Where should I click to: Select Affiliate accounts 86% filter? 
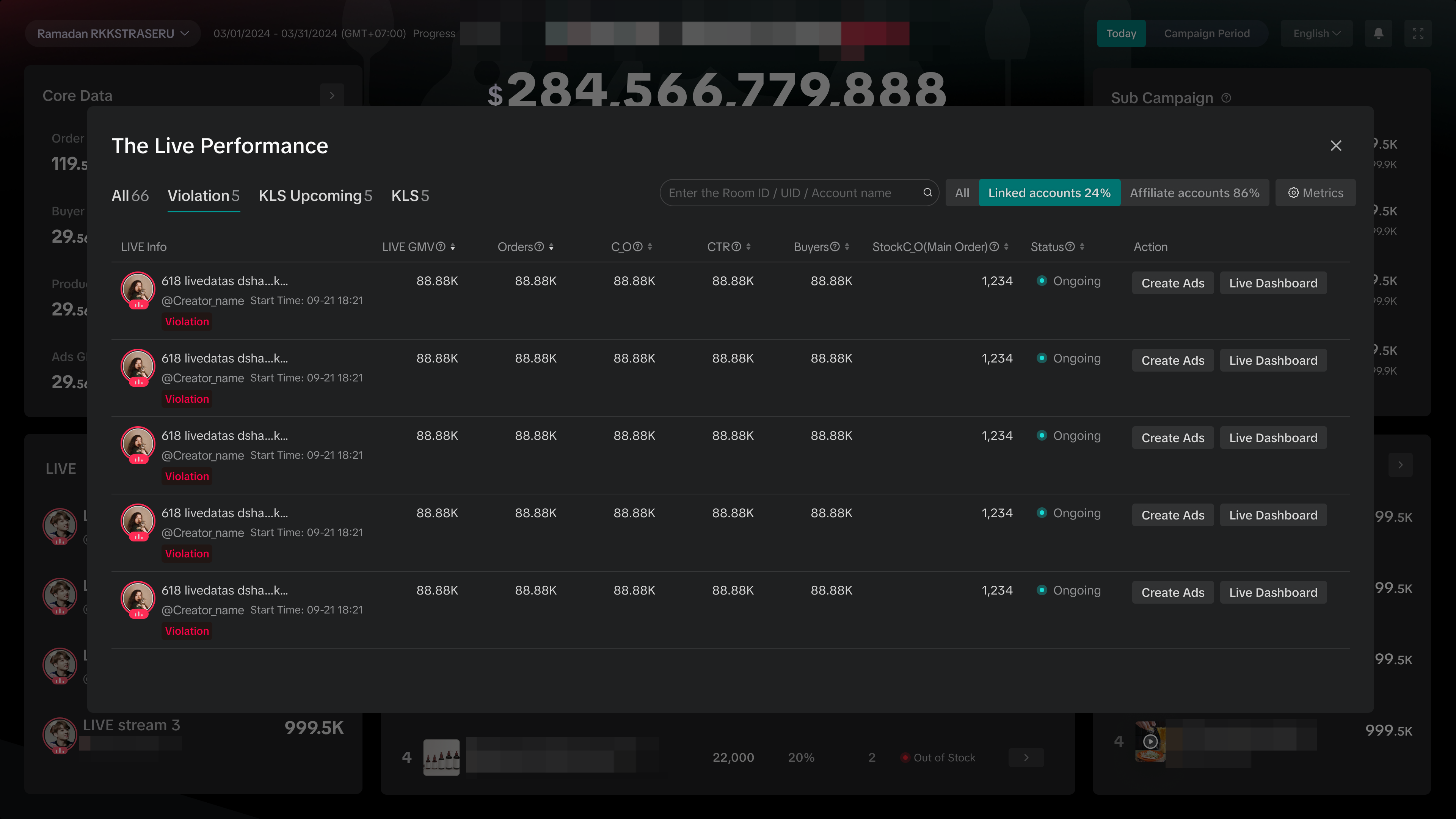1194,193
